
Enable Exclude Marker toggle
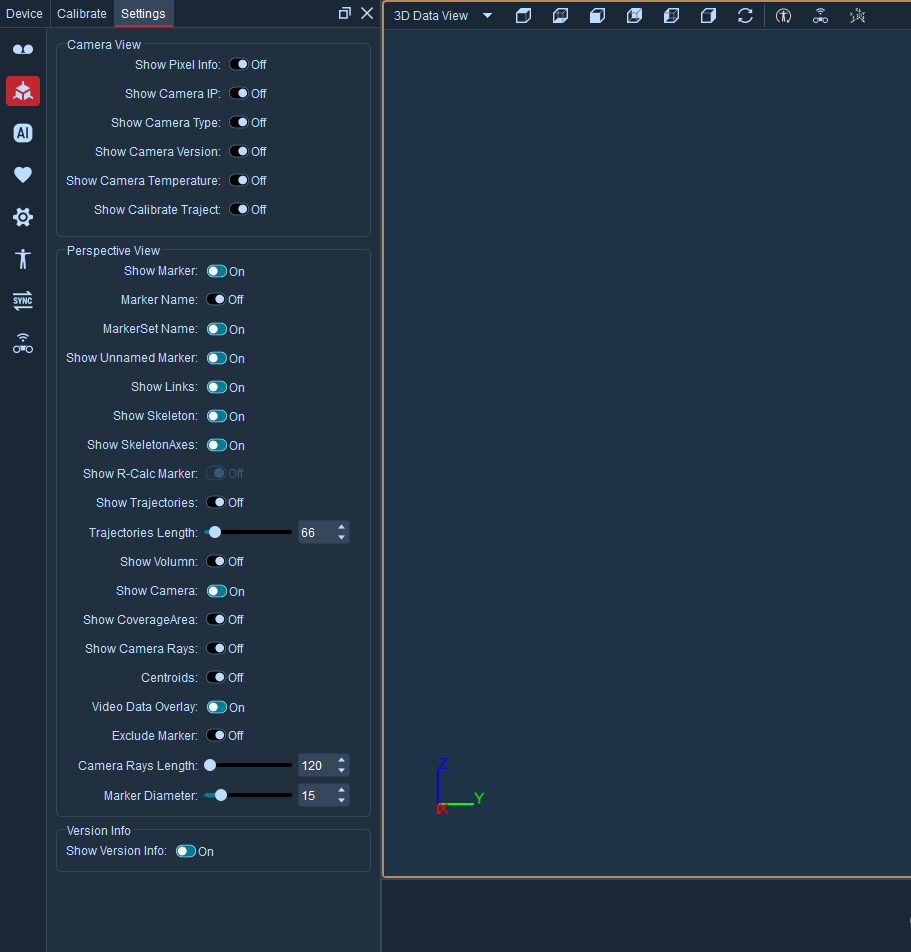click(x=216, y=736)
